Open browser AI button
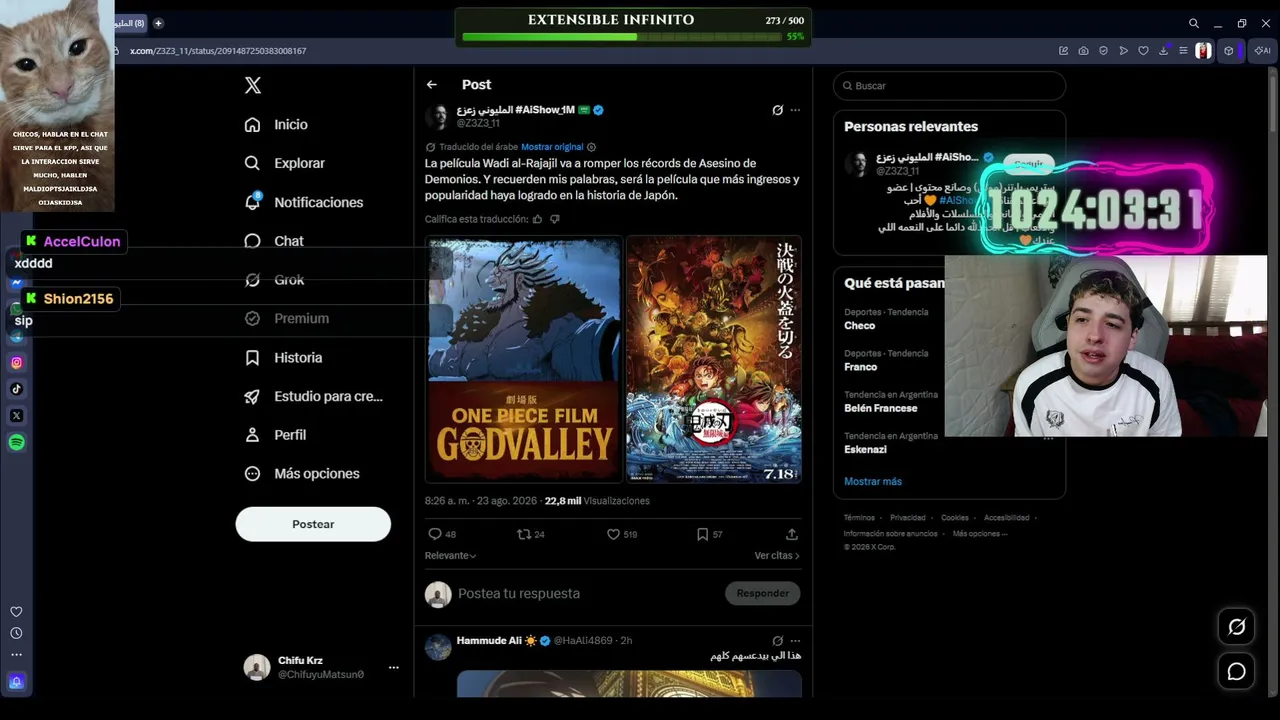Viewport: 1280px width, 720px height. (x=1262, y=51)
